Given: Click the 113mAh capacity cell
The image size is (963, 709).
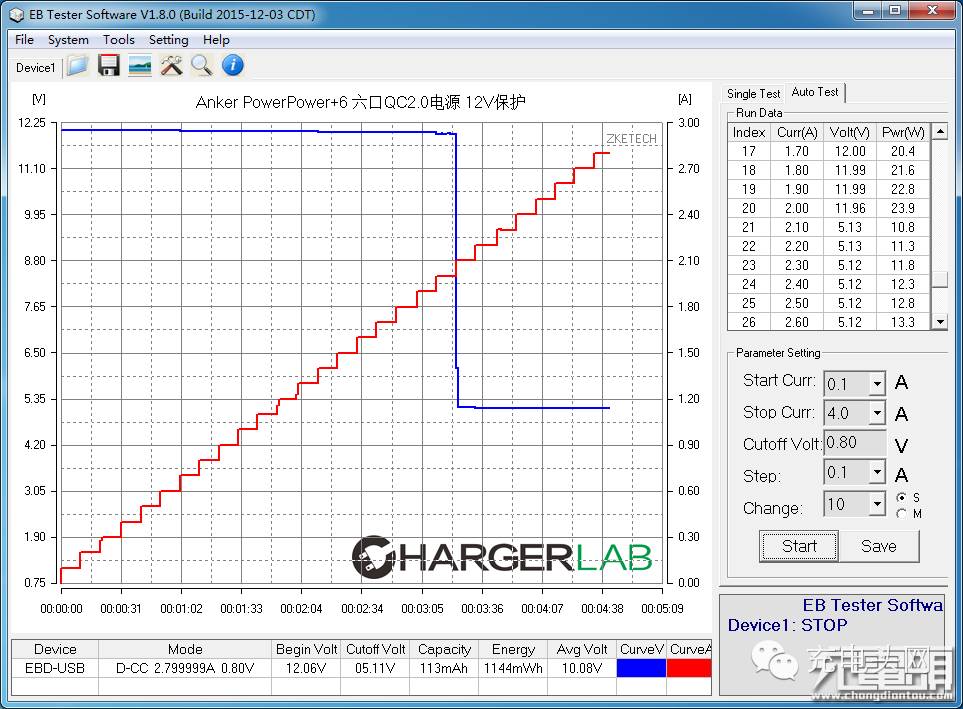Looking at the screenshot, I should click(x=444, y=668).
